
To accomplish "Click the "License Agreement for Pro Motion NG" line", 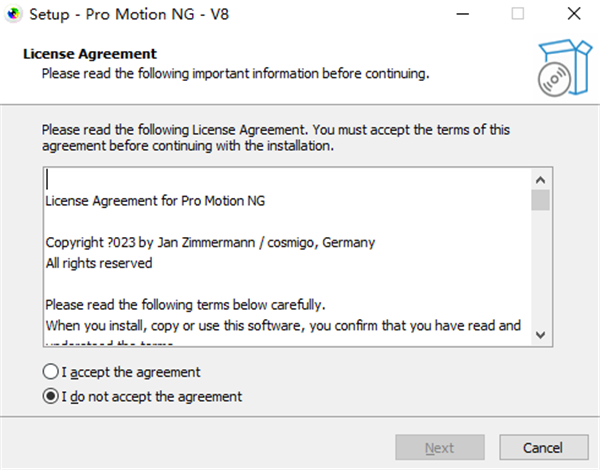I will (155, 200).
